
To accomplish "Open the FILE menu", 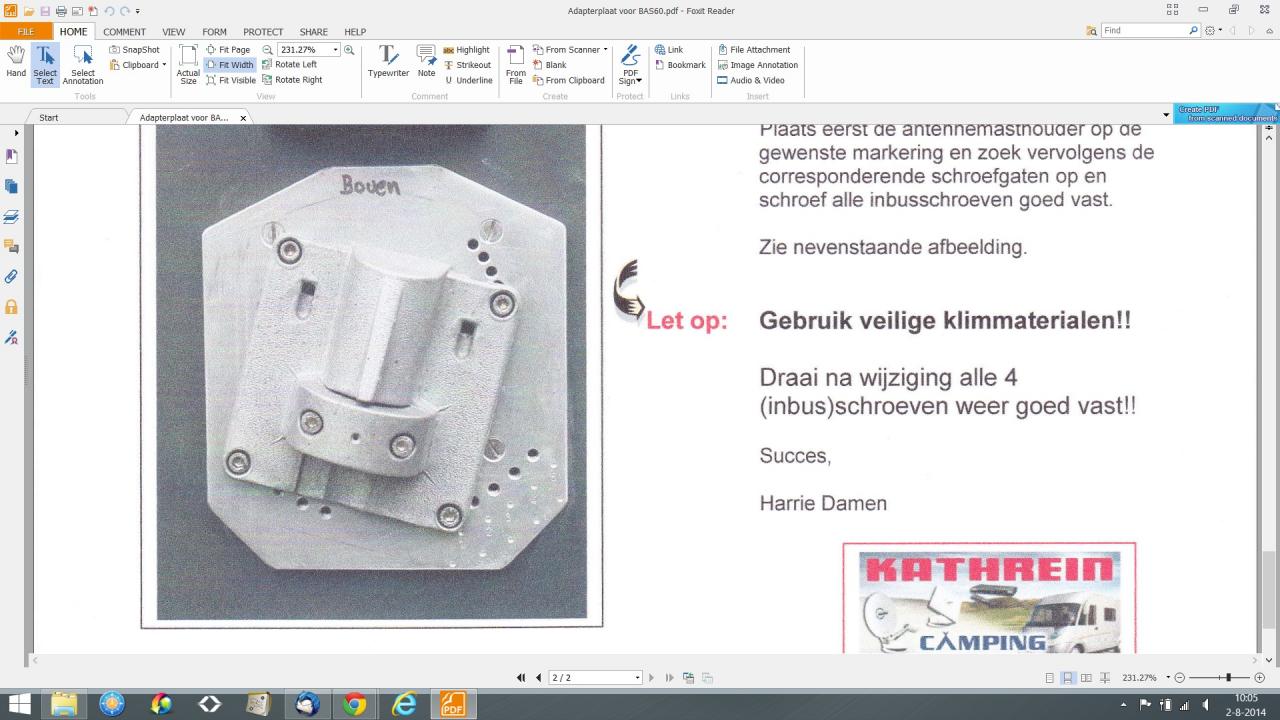I will [25, 31].
